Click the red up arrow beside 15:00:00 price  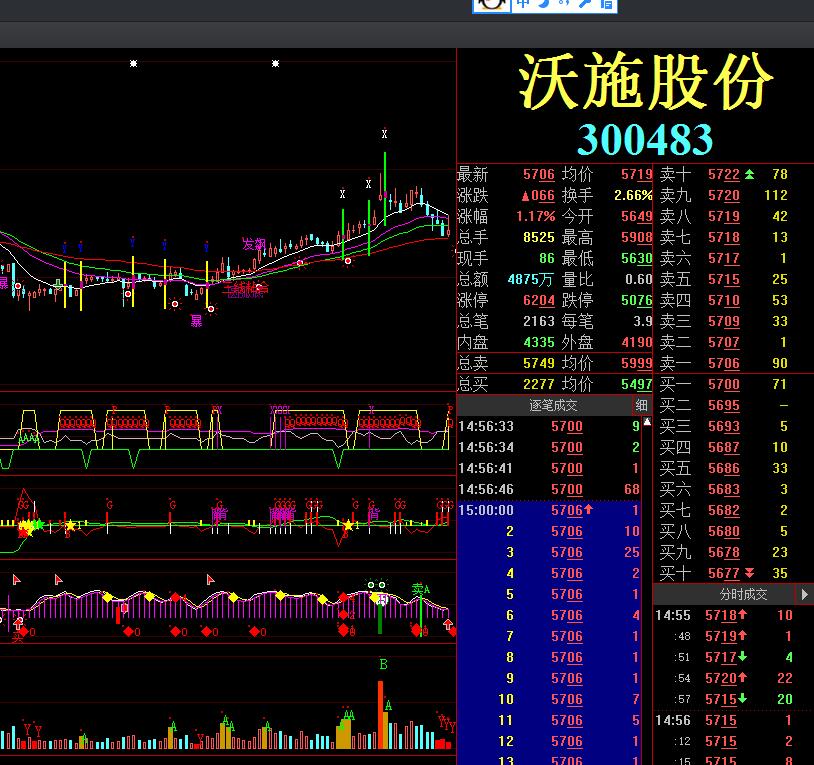588,509
